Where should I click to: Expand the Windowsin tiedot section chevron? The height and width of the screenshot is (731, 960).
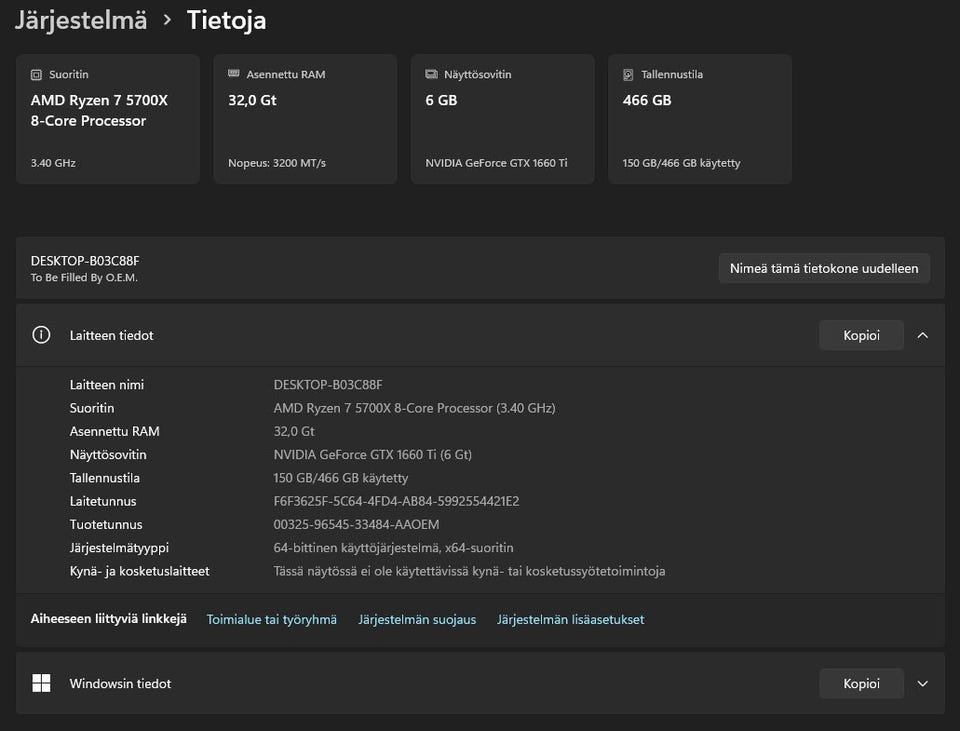[x=923, y=683]
